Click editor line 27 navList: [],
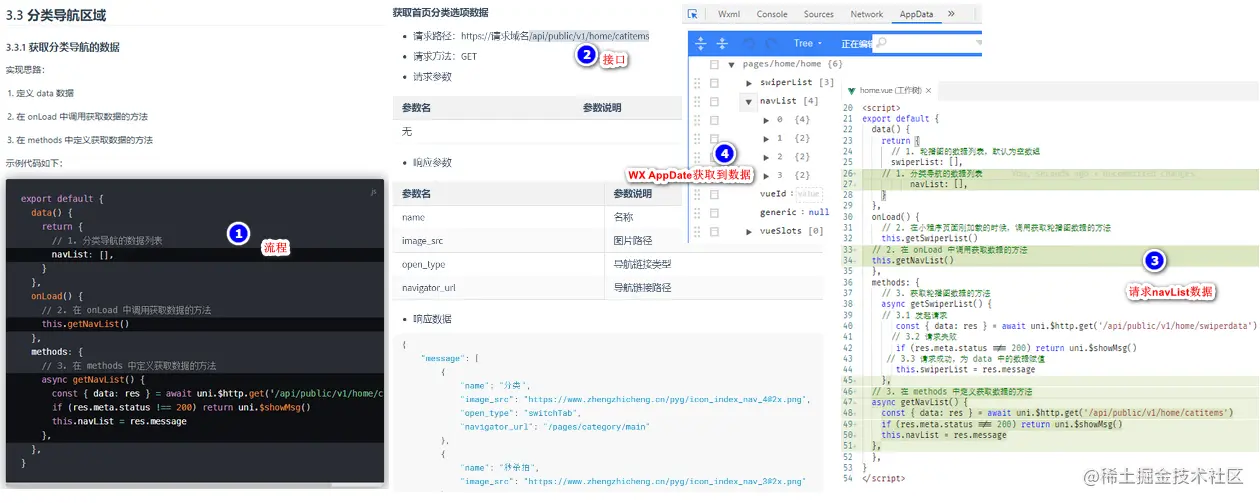 (x=939, y=183)
